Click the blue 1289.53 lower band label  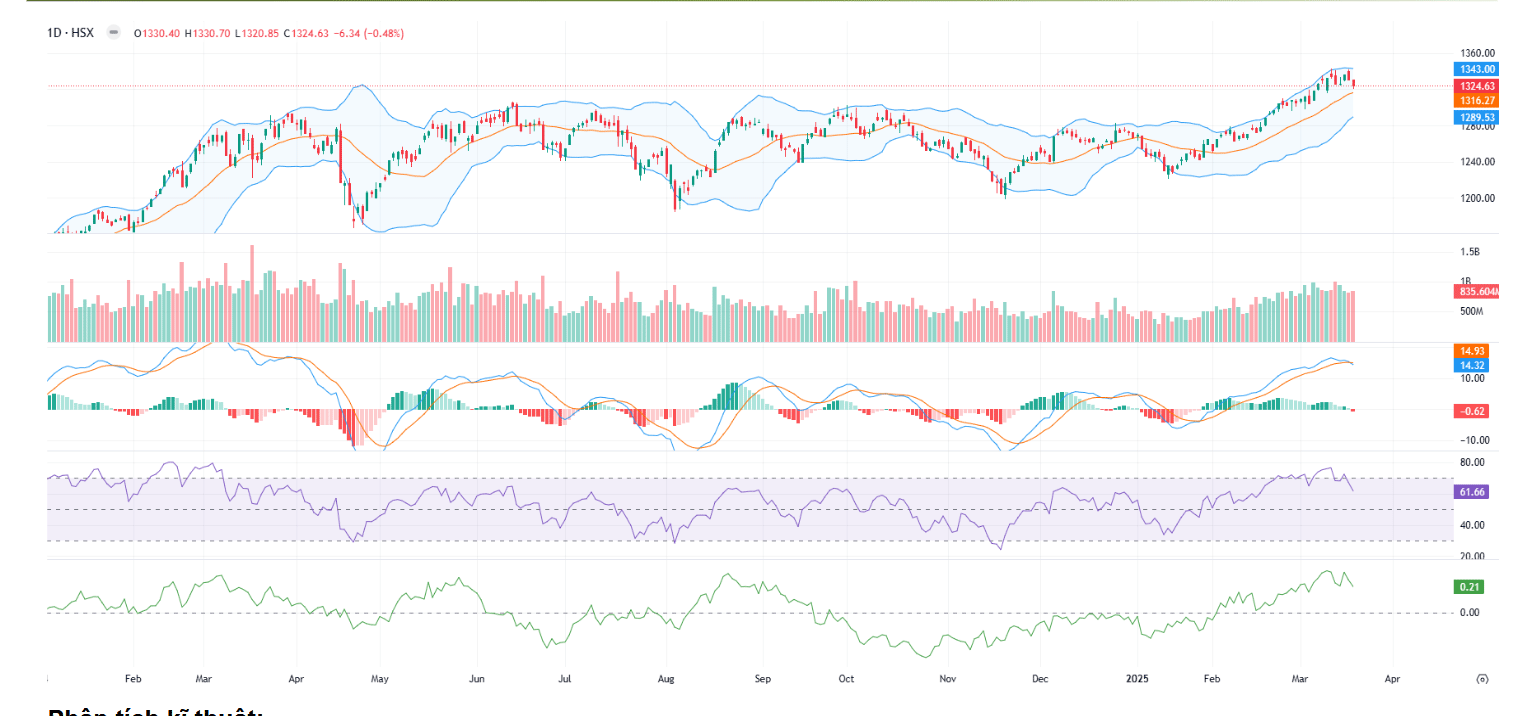1475,117
